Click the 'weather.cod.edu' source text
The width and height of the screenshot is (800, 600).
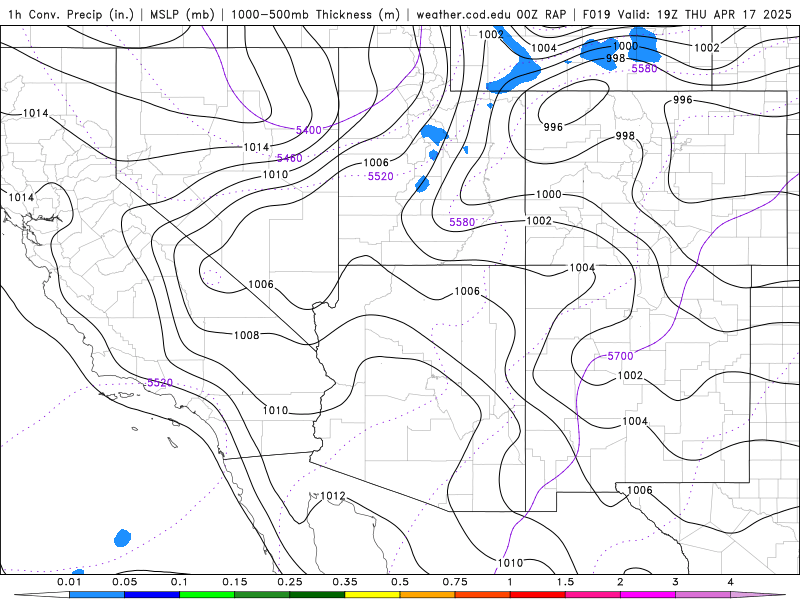[x=463, y=14]
